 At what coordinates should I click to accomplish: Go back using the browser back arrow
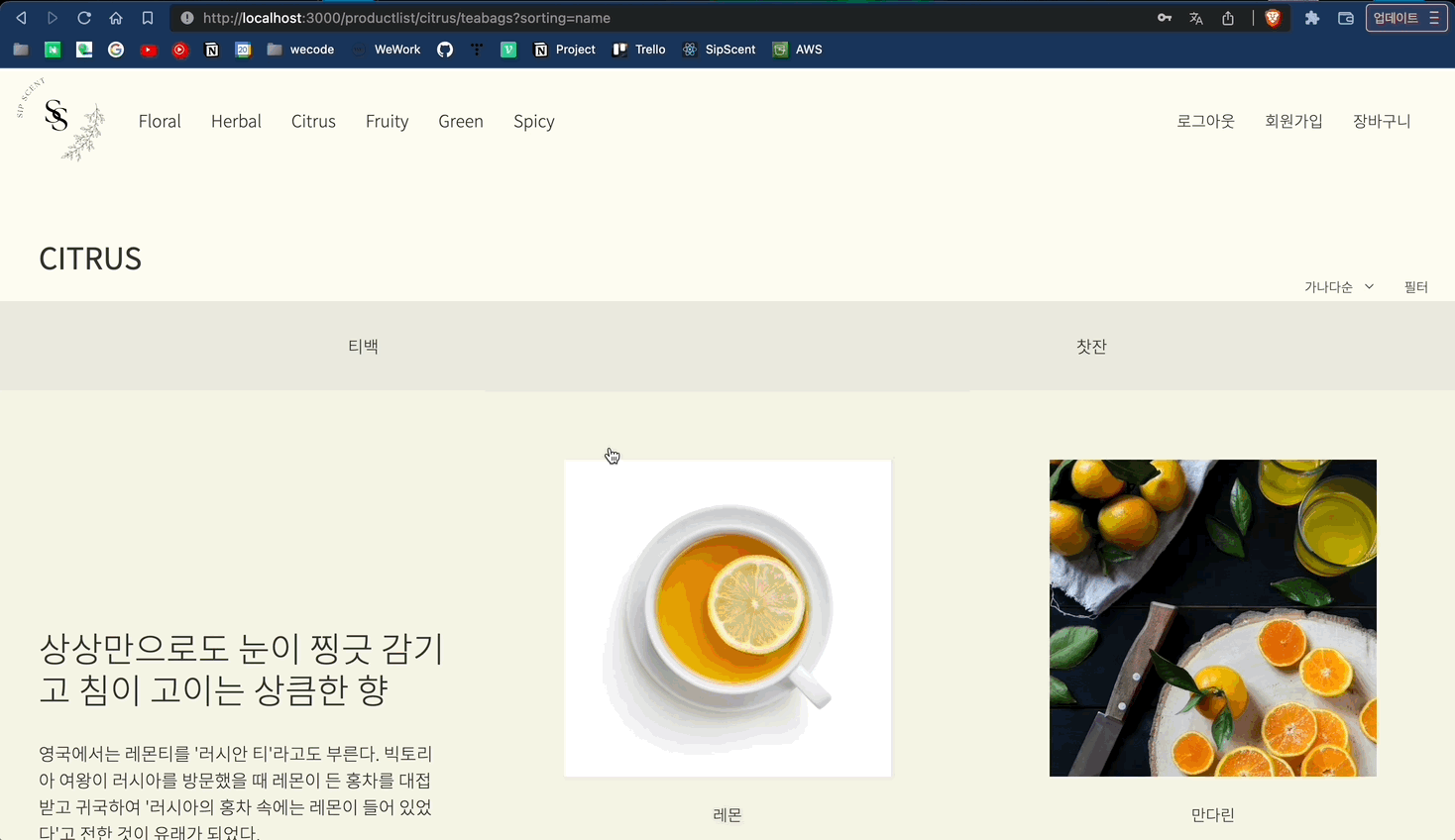(21, 18)
